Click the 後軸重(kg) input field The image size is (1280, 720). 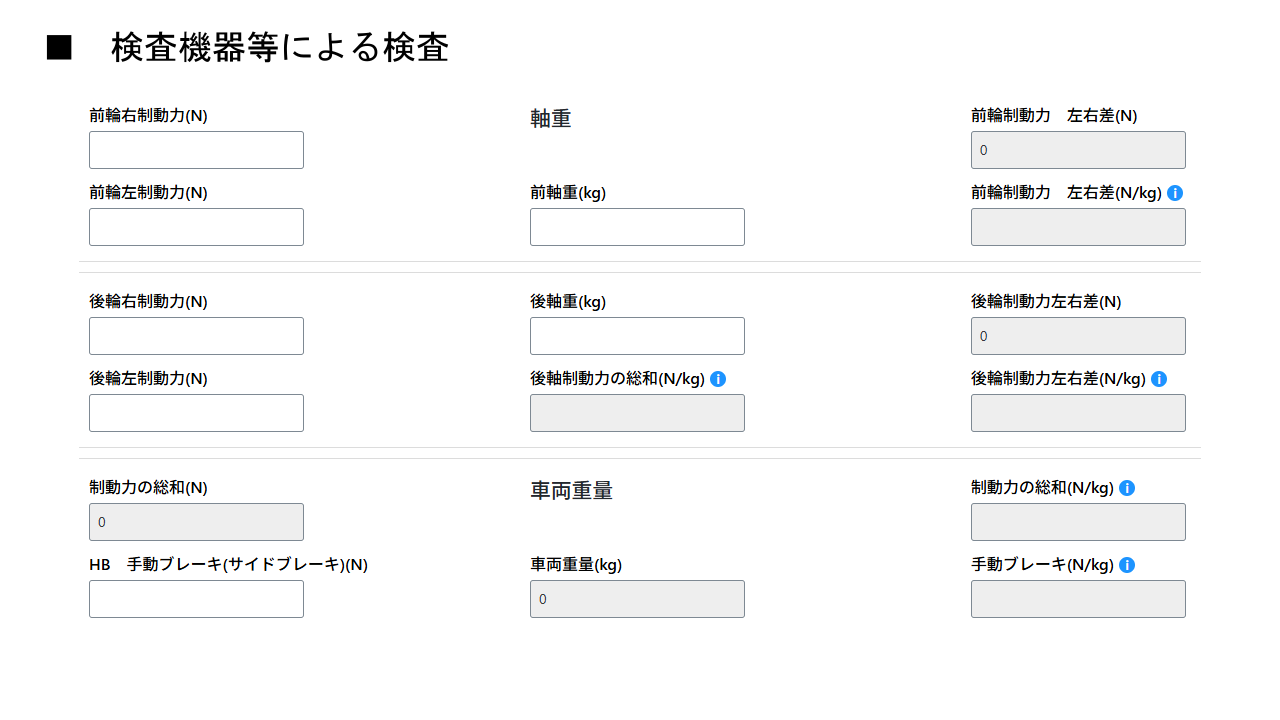click(637, 336)
